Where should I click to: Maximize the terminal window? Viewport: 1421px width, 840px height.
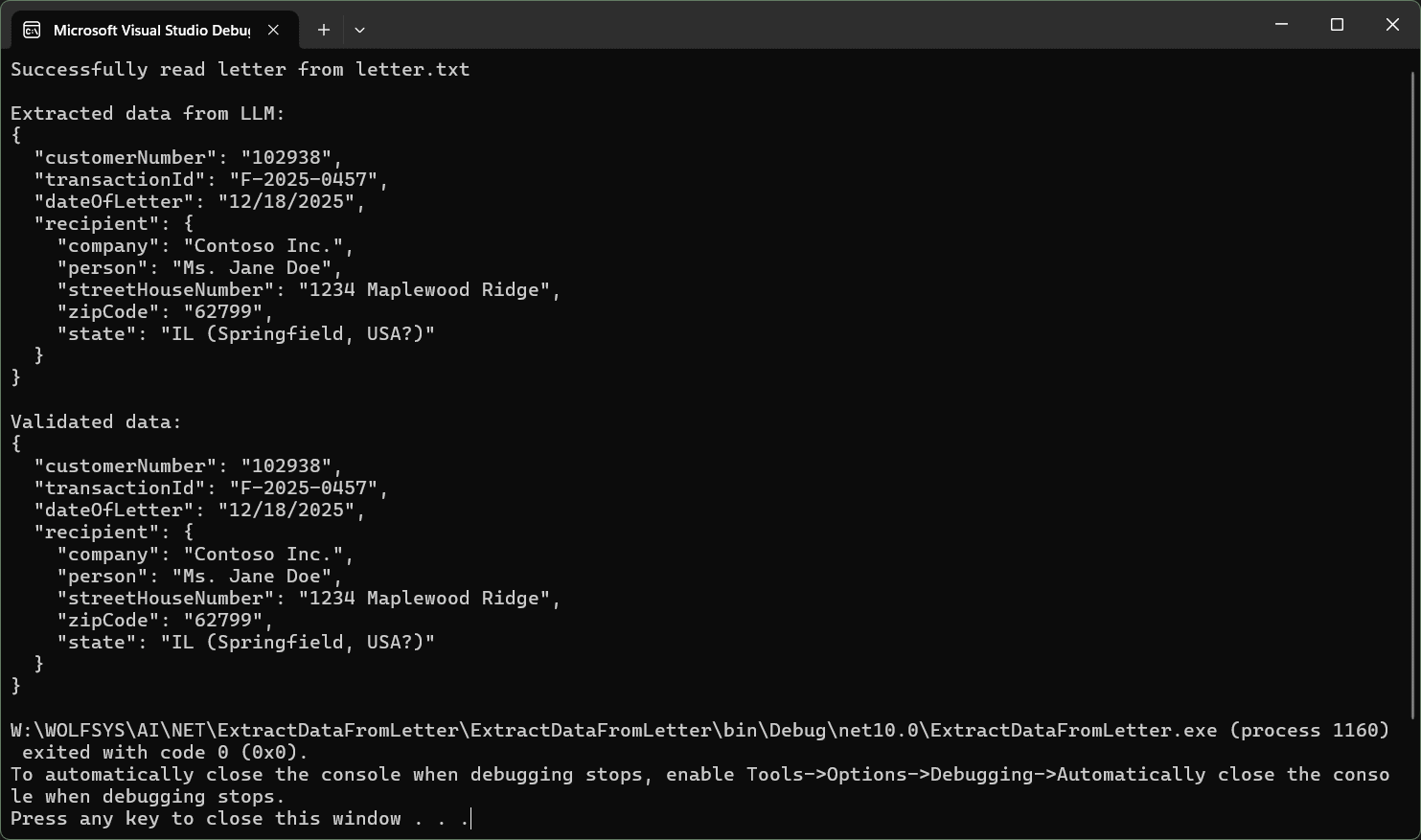(x=1337, y=25)
